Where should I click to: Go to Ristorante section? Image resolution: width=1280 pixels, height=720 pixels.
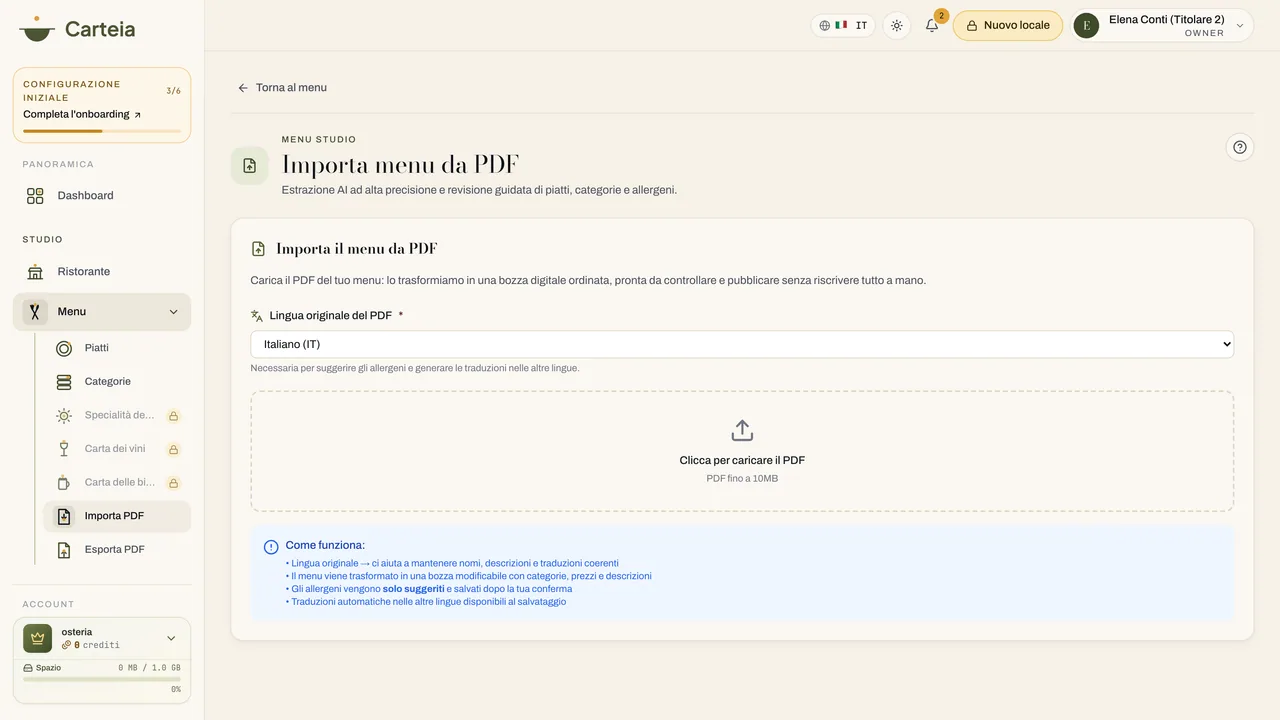coord(102,272)
